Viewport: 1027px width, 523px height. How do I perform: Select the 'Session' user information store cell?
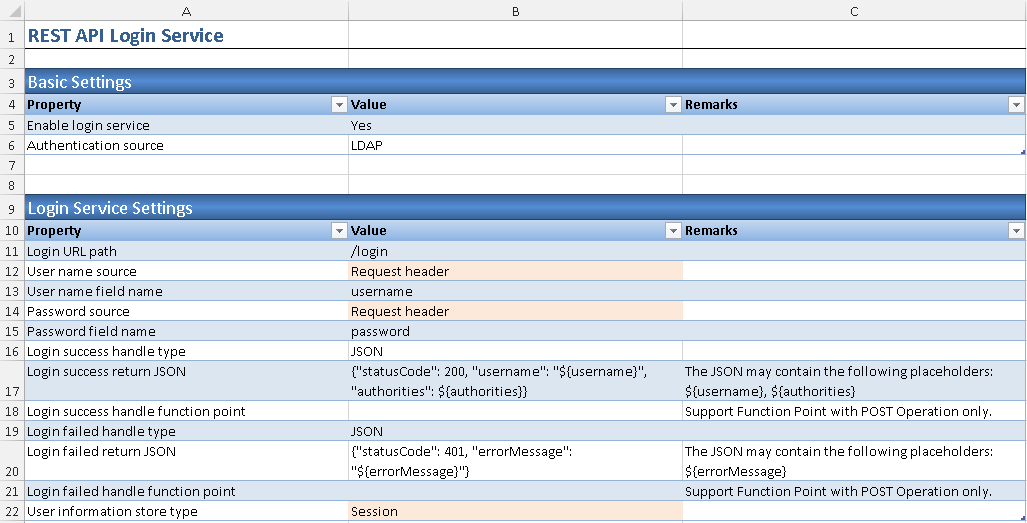515,511
